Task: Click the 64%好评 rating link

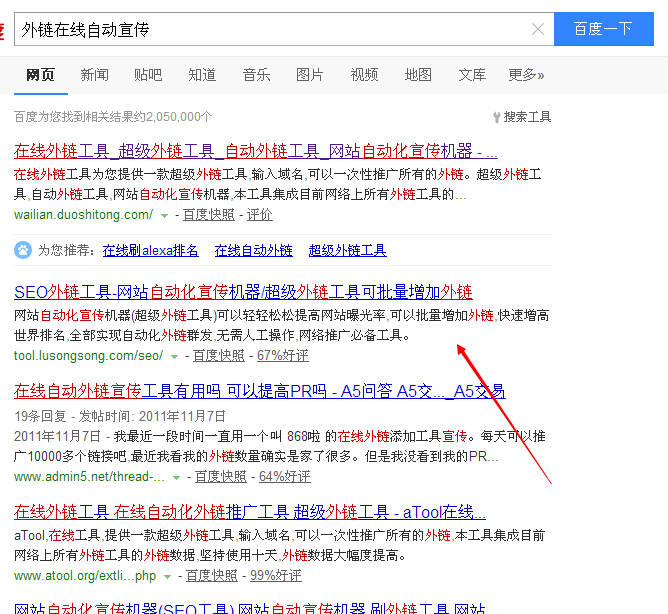Action: pyautogui.click(x=285, y=476)
